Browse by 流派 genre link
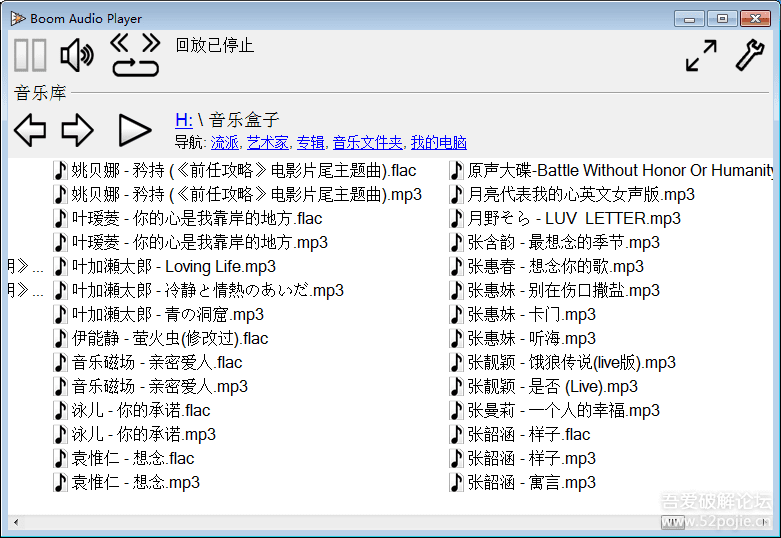 (x=225, y=143)
